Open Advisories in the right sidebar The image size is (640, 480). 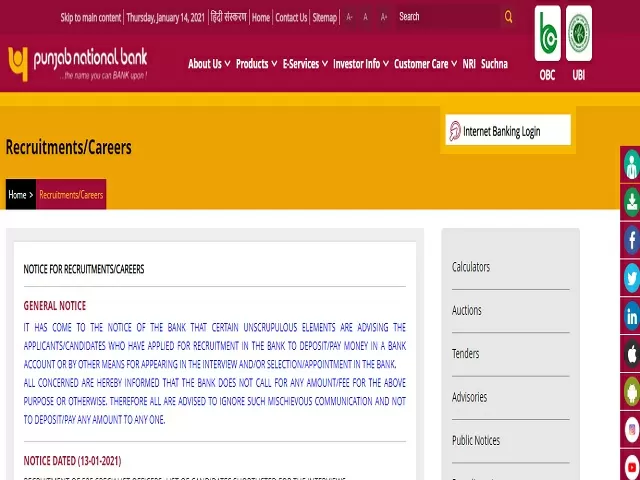coord(469,397)
